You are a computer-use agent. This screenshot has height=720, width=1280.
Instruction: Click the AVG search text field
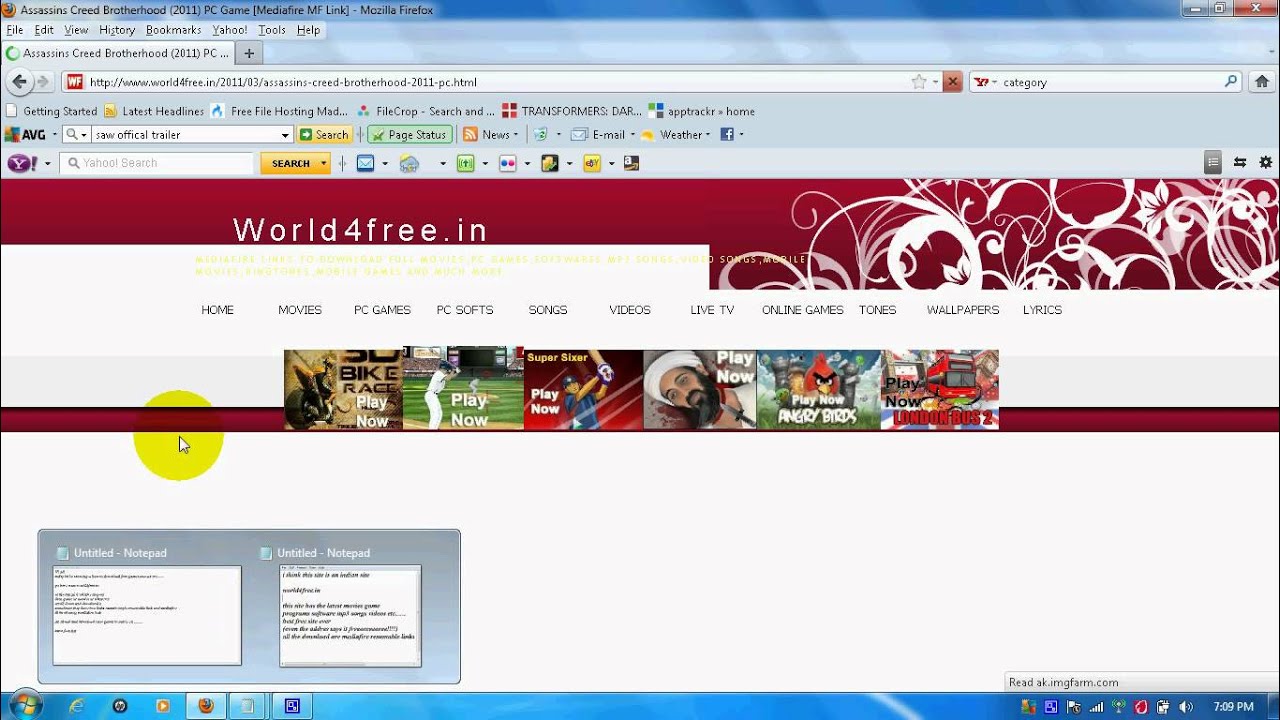point(184,134)
